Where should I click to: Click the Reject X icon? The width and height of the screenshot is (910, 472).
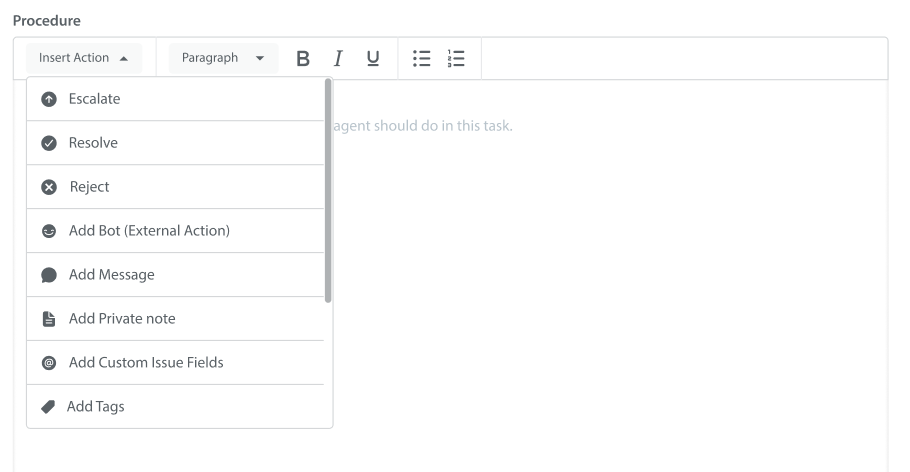pos(48,187)
